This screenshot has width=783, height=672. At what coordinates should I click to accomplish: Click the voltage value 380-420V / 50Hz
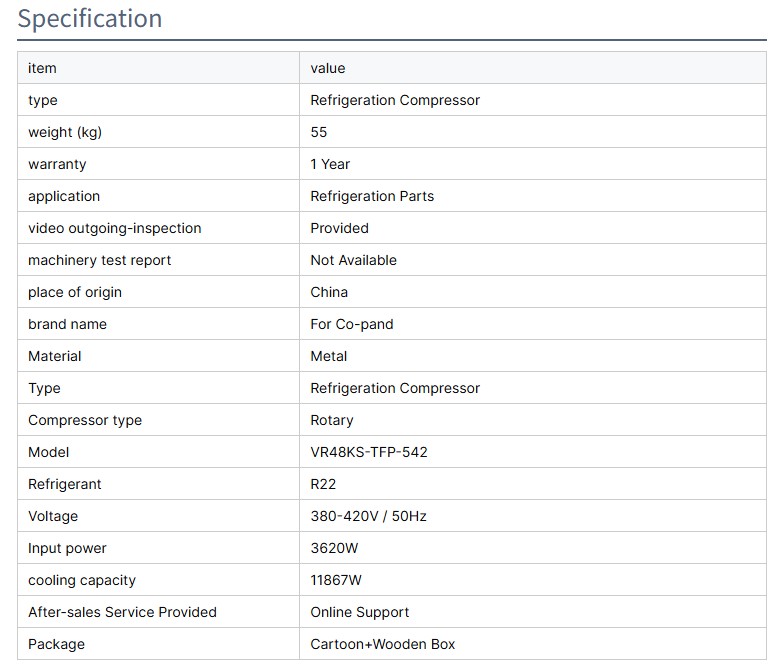point(368,516)
